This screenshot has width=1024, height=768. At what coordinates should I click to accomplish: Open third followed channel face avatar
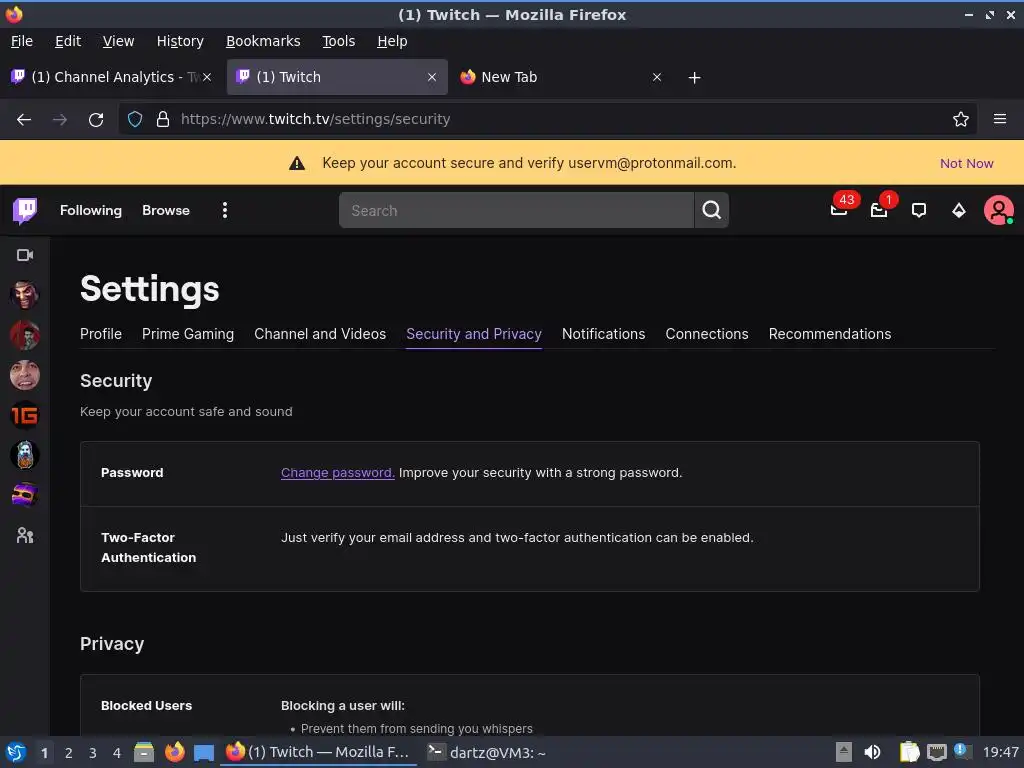25,375
